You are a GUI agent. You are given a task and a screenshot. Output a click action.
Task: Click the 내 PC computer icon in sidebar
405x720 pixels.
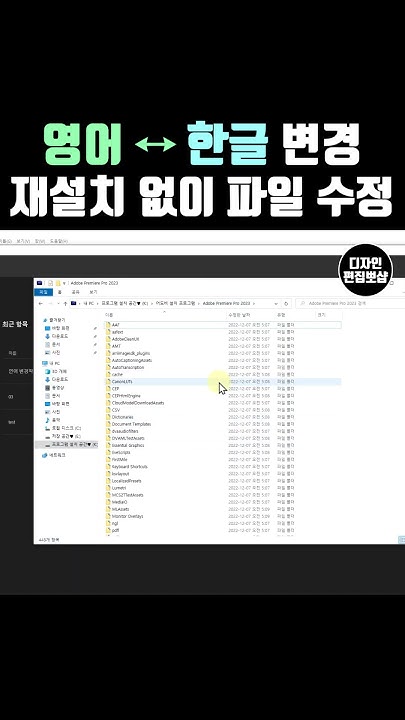coord(45,363)
